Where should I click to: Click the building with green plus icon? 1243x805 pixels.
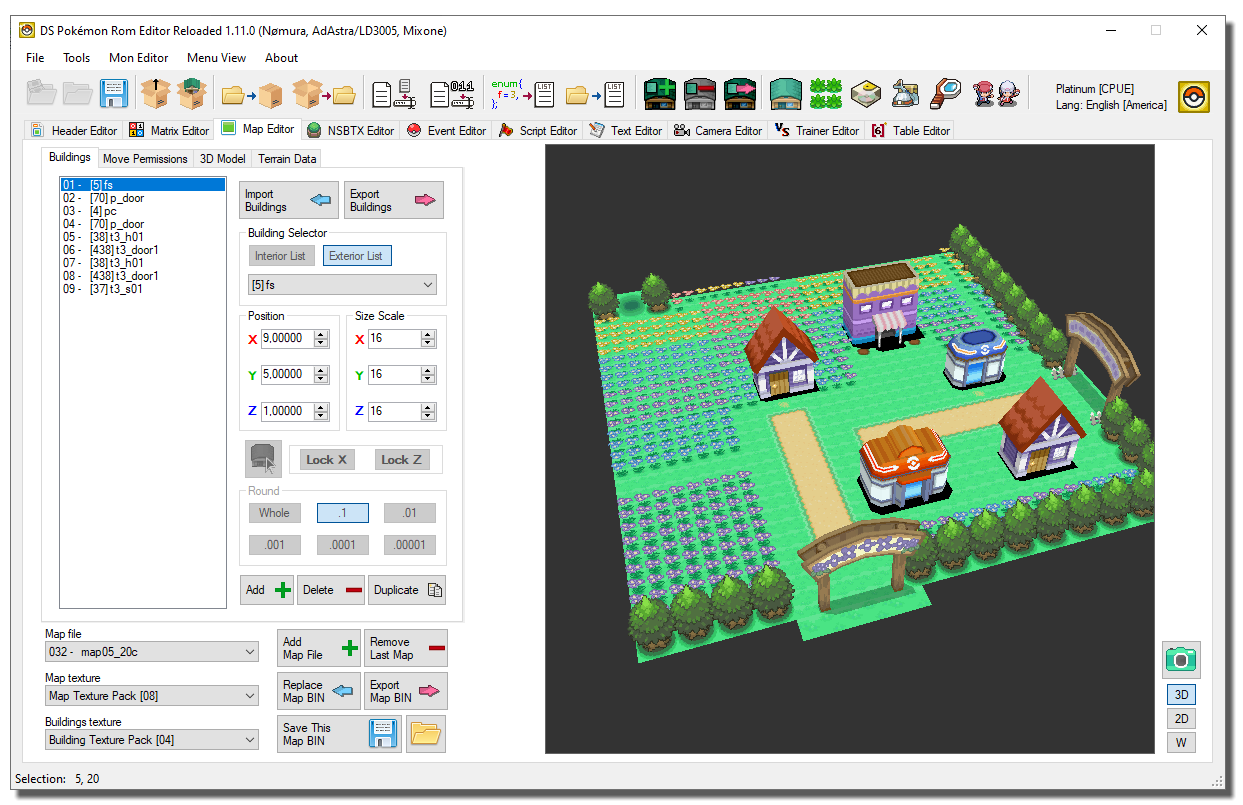pos(660,94)
